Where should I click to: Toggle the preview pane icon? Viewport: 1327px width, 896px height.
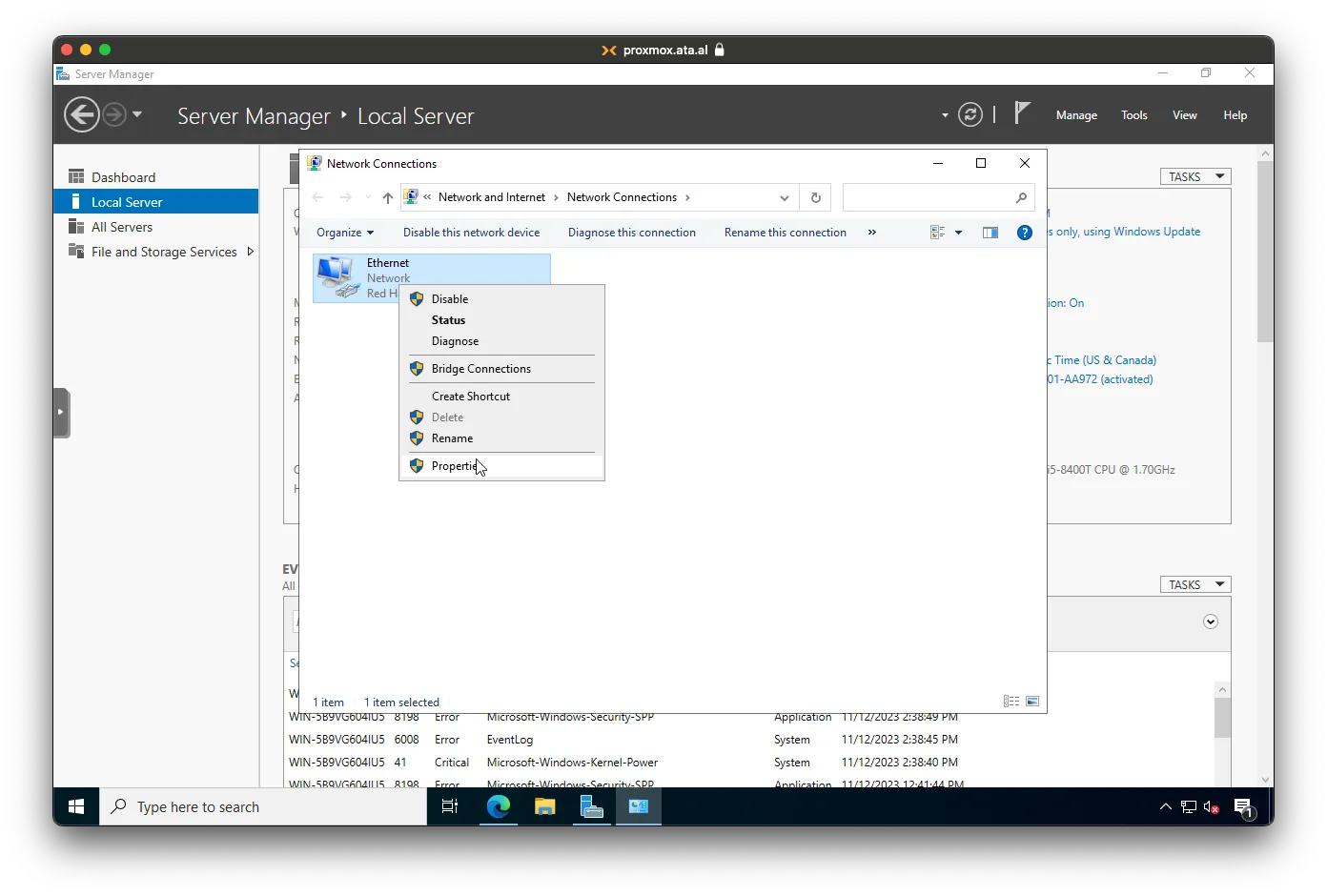990,233
